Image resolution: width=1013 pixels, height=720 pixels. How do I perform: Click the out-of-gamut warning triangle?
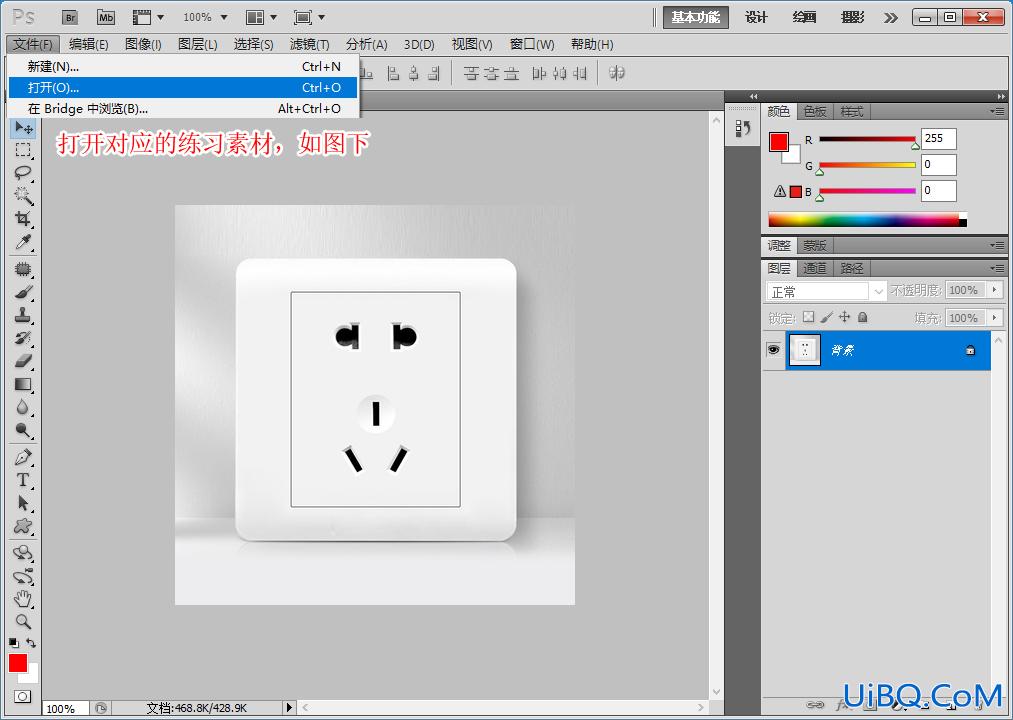coord(780,191)
